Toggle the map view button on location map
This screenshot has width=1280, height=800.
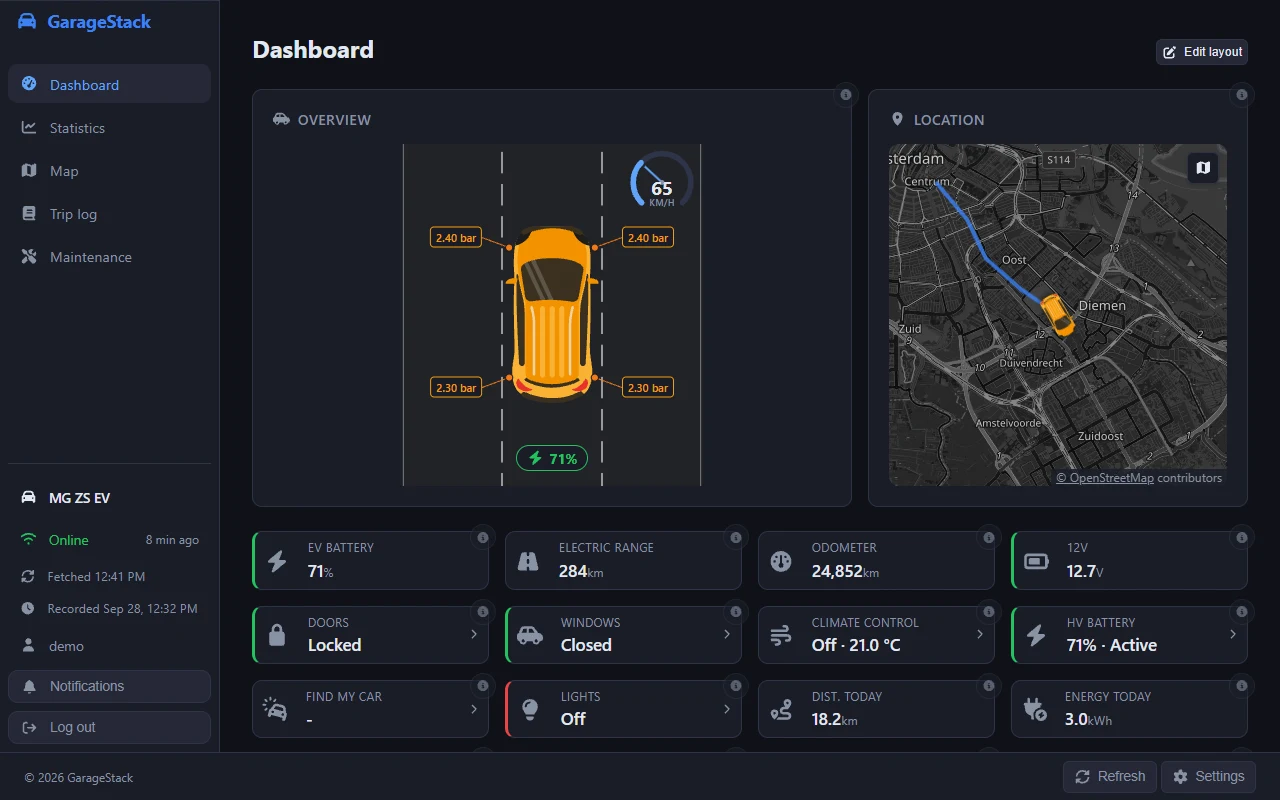[1203, 168]
